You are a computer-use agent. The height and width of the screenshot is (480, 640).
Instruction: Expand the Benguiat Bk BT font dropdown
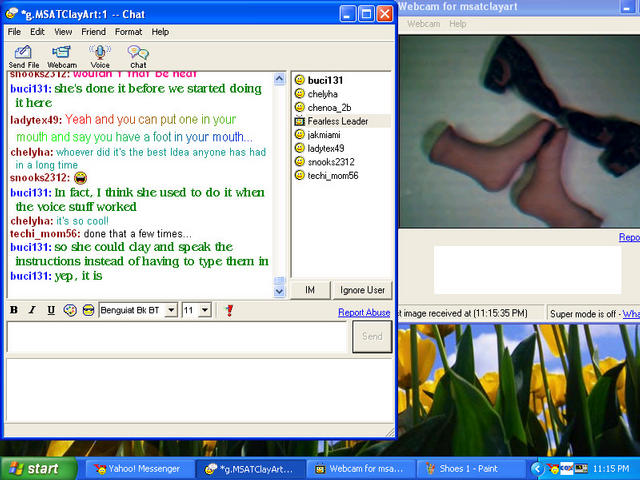pyautogui.click(x=171, y=310)
